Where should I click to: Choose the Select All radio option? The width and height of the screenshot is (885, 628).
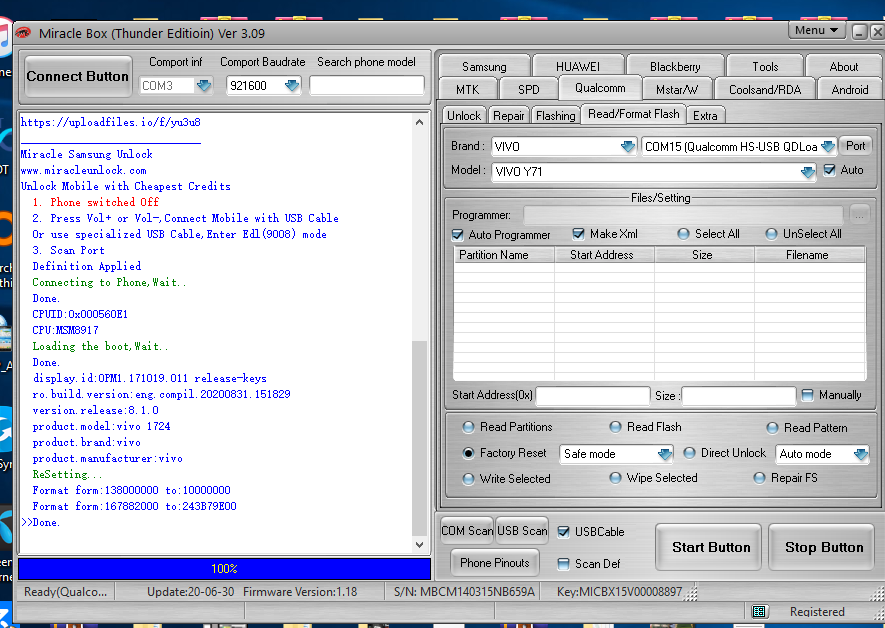(684, 234)
